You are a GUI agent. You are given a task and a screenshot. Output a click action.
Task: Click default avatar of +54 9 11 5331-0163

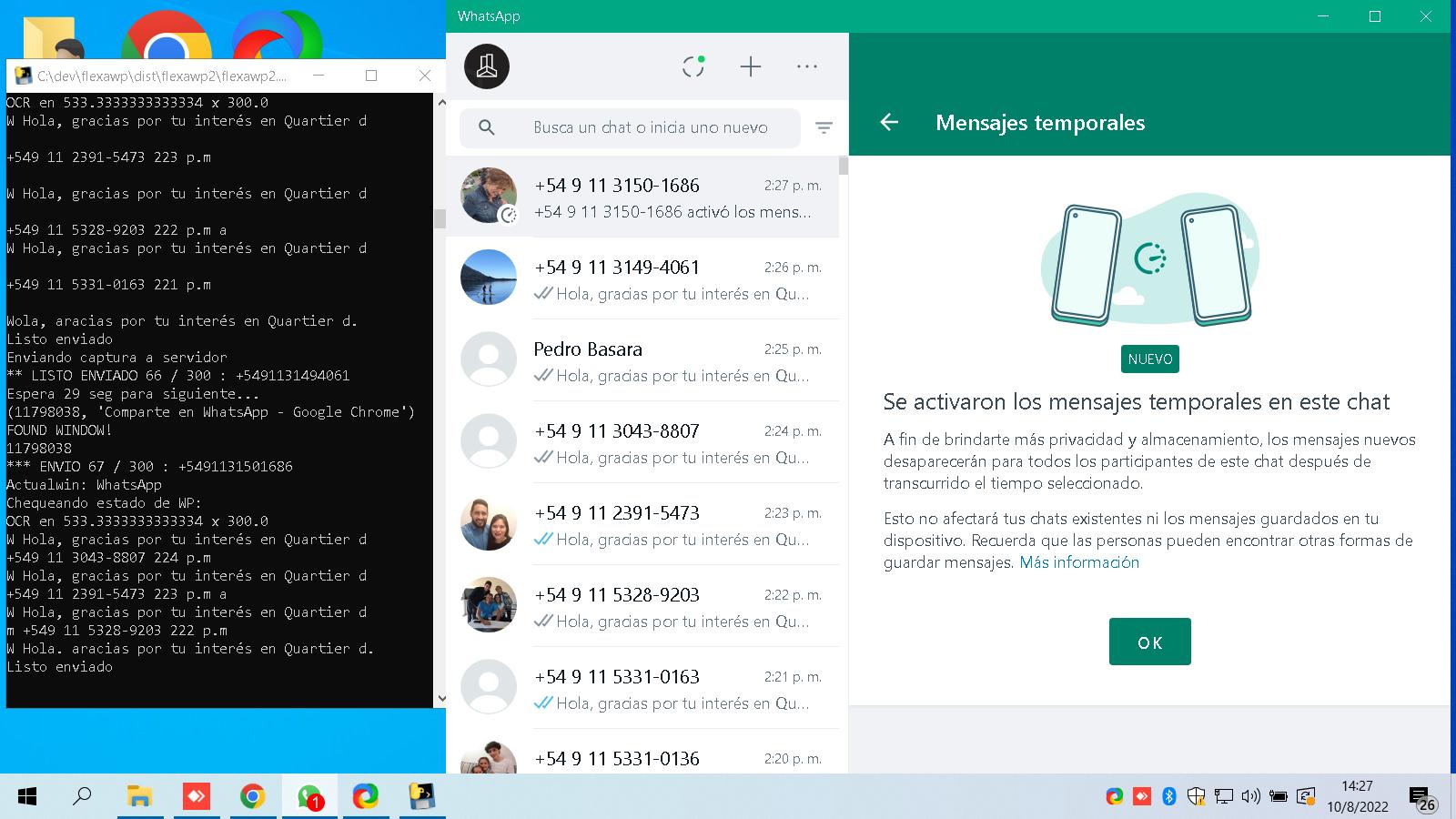pyautogui.click(x=489, y=687)
